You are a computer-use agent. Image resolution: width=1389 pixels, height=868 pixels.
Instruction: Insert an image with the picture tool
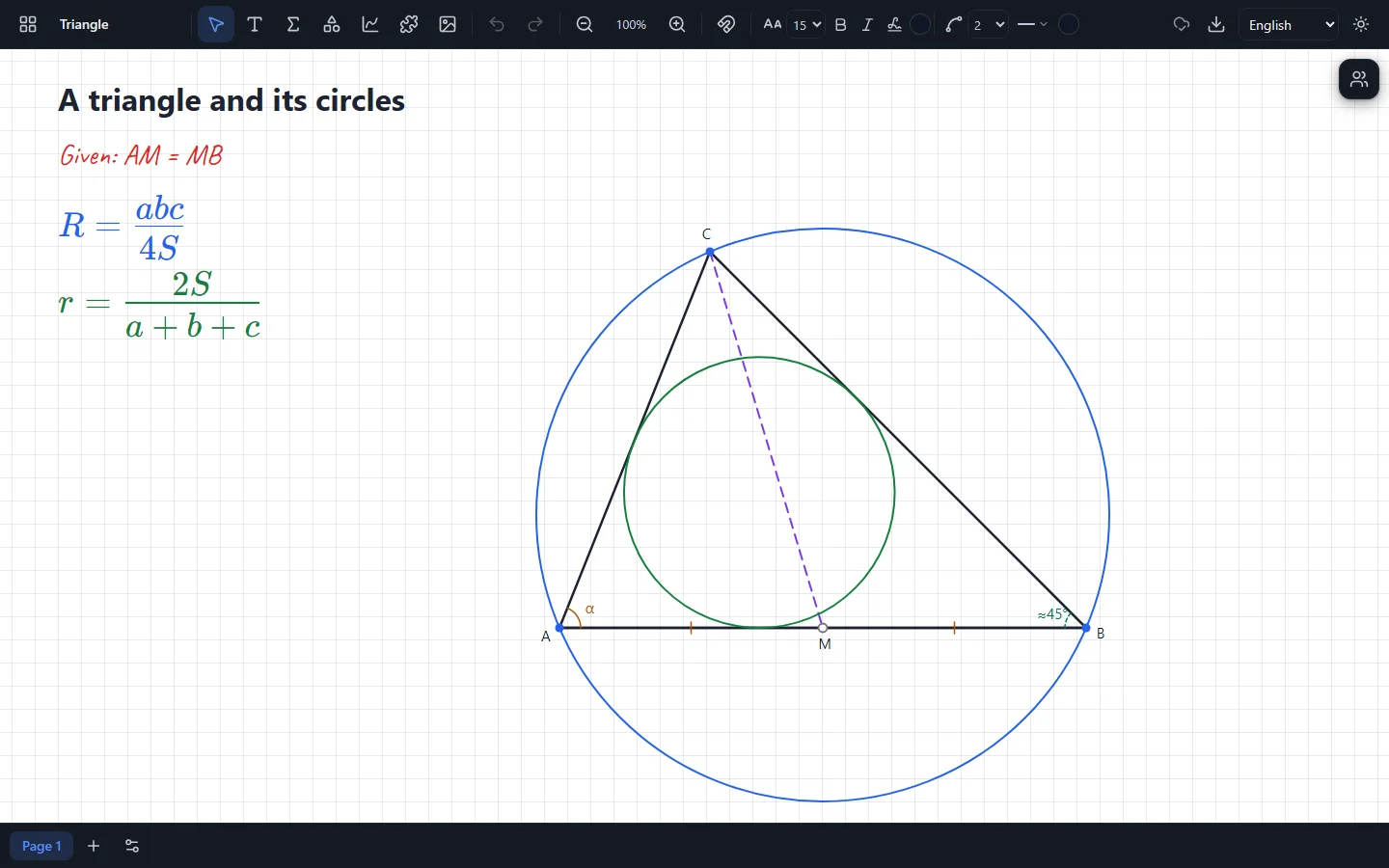pos(448,24)
